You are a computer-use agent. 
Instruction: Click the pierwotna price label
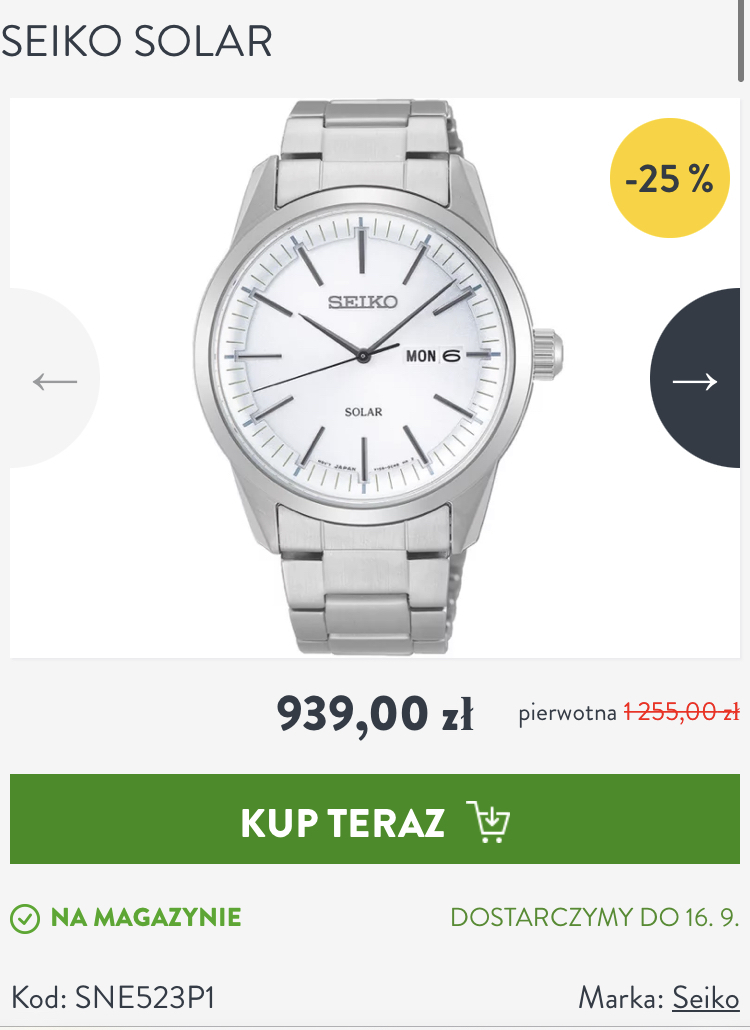coord(567,713)
